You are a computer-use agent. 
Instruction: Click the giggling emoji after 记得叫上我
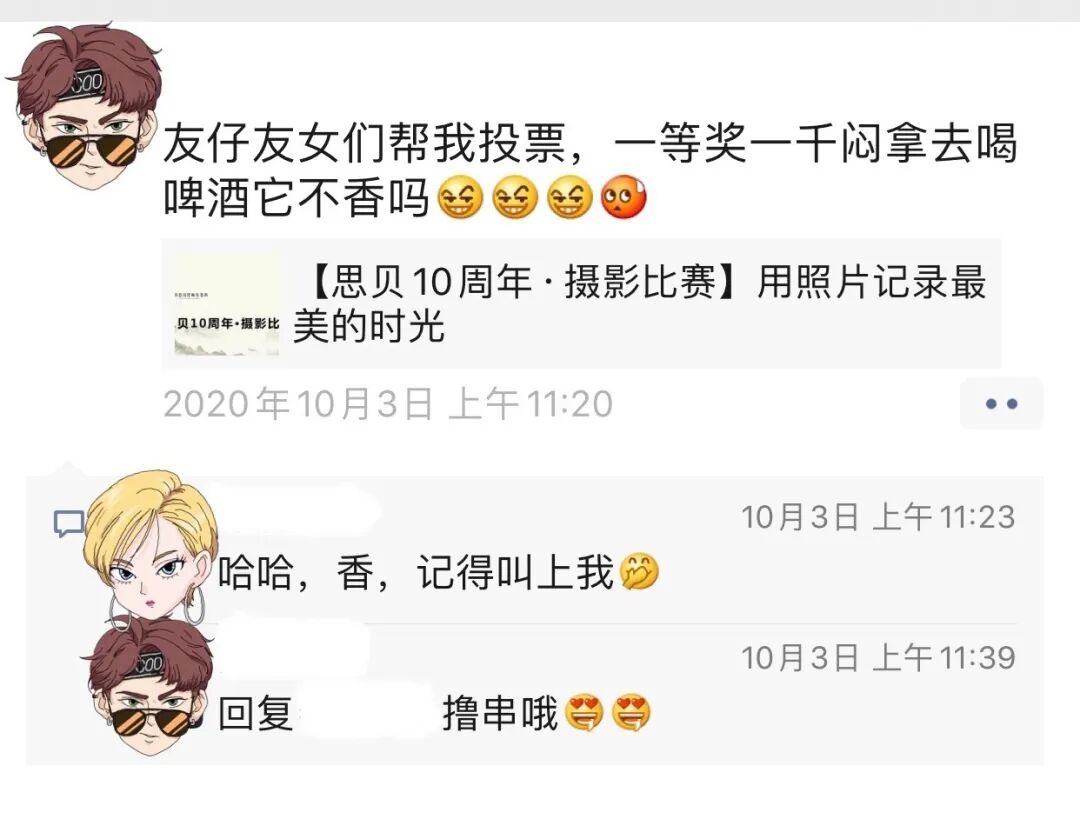(639, 573)
